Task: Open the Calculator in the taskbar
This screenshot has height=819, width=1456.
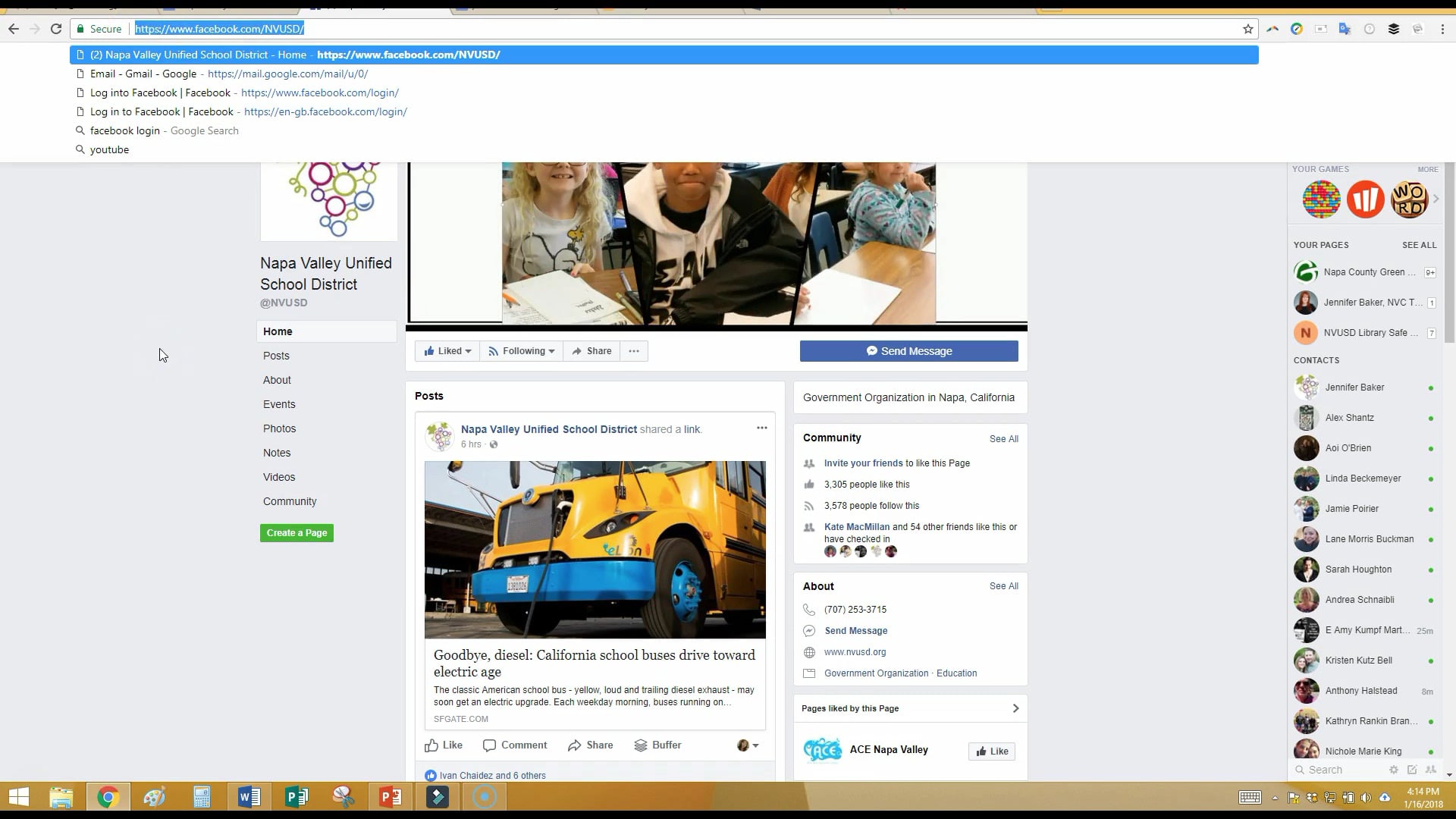Action: (x=202, y=797)
